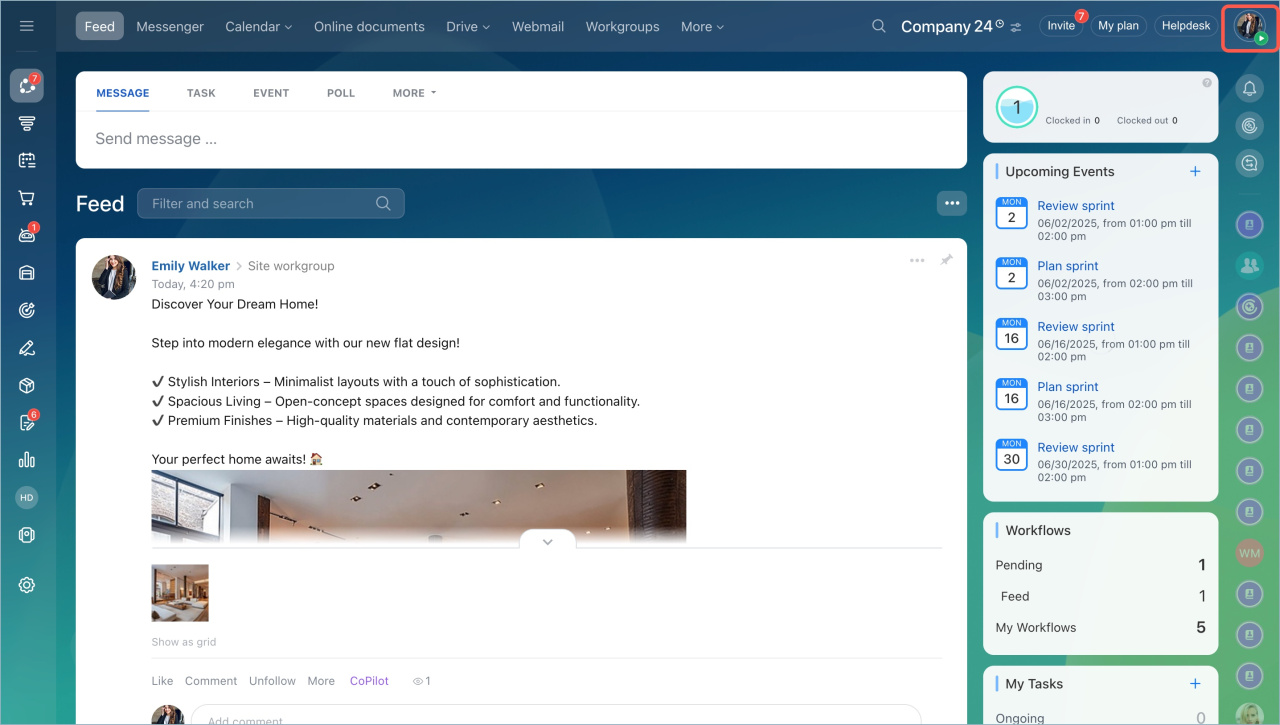Click the notifications bell icon
The width and height of the screenshot is (1280, 725).
(x=1249, y=90)
